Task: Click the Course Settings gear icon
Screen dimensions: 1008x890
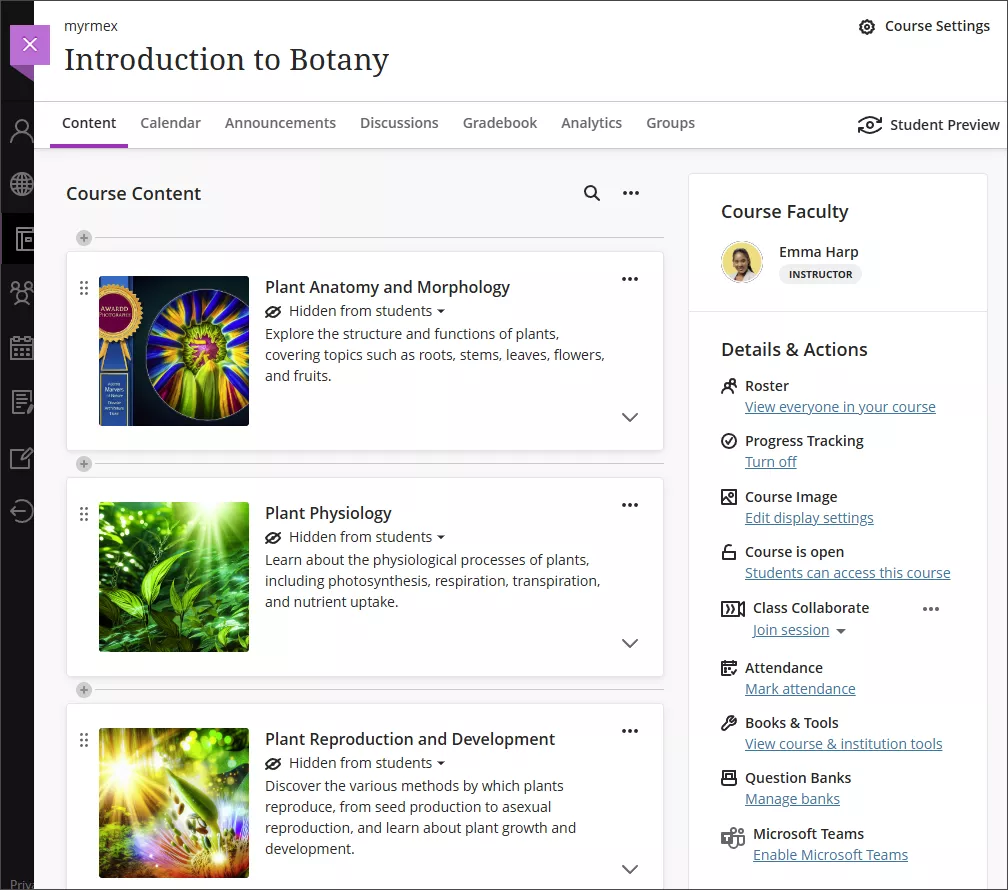Action: click(867, 26)
